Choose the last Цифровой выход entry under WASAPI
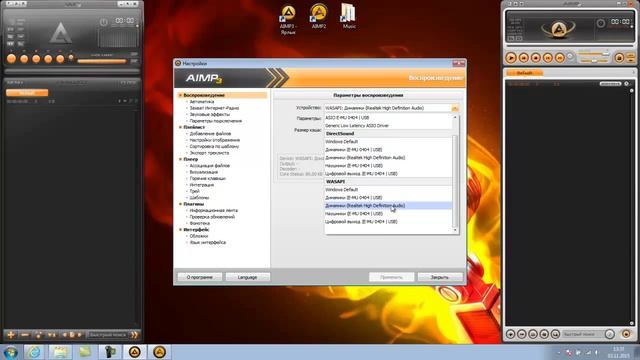640x360 pixels. (x=388, y=222)
